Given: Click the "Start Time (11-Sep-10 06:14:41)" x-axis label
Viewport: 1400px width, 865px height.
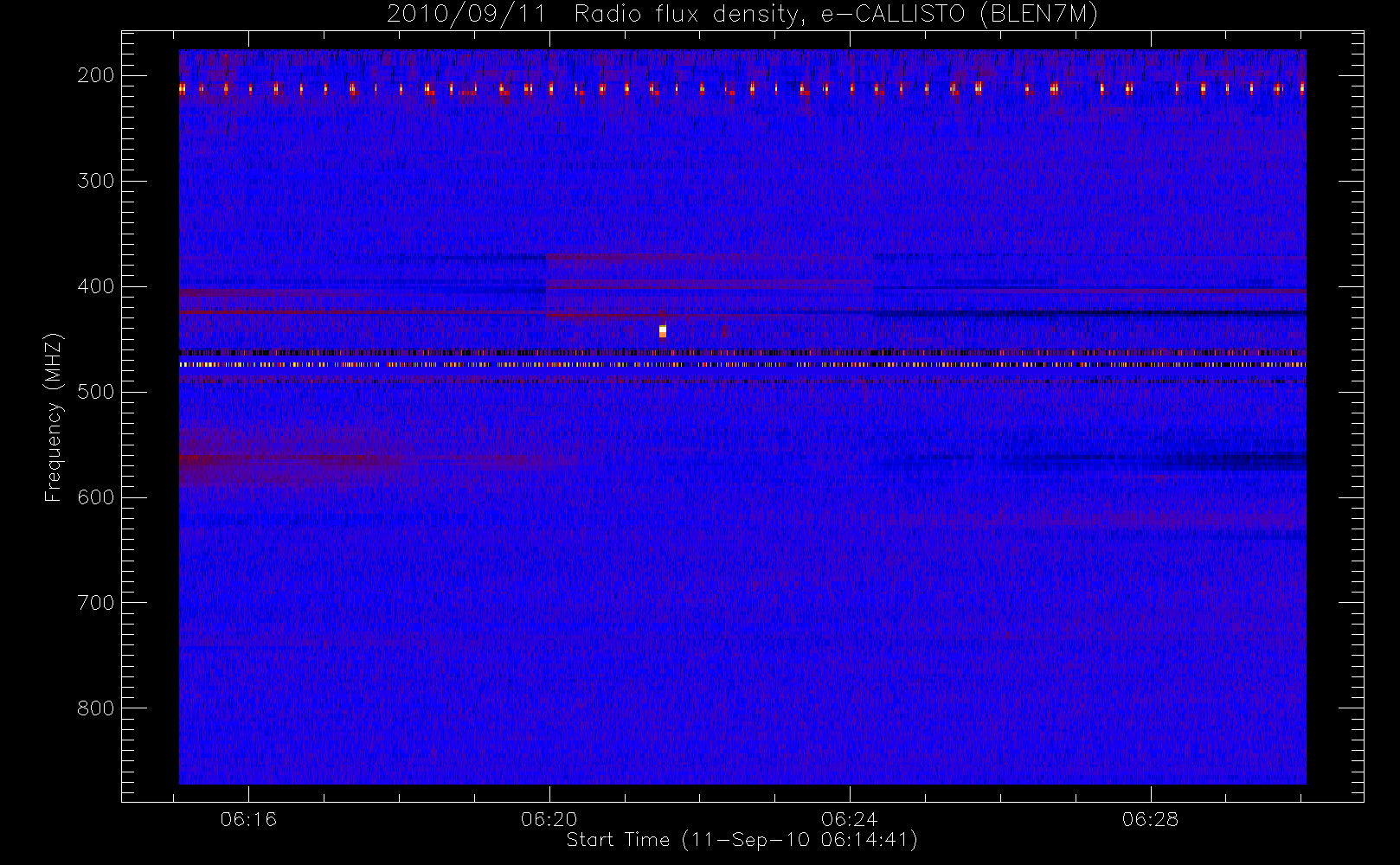Looking at the screenshot, I should (742, 840).
